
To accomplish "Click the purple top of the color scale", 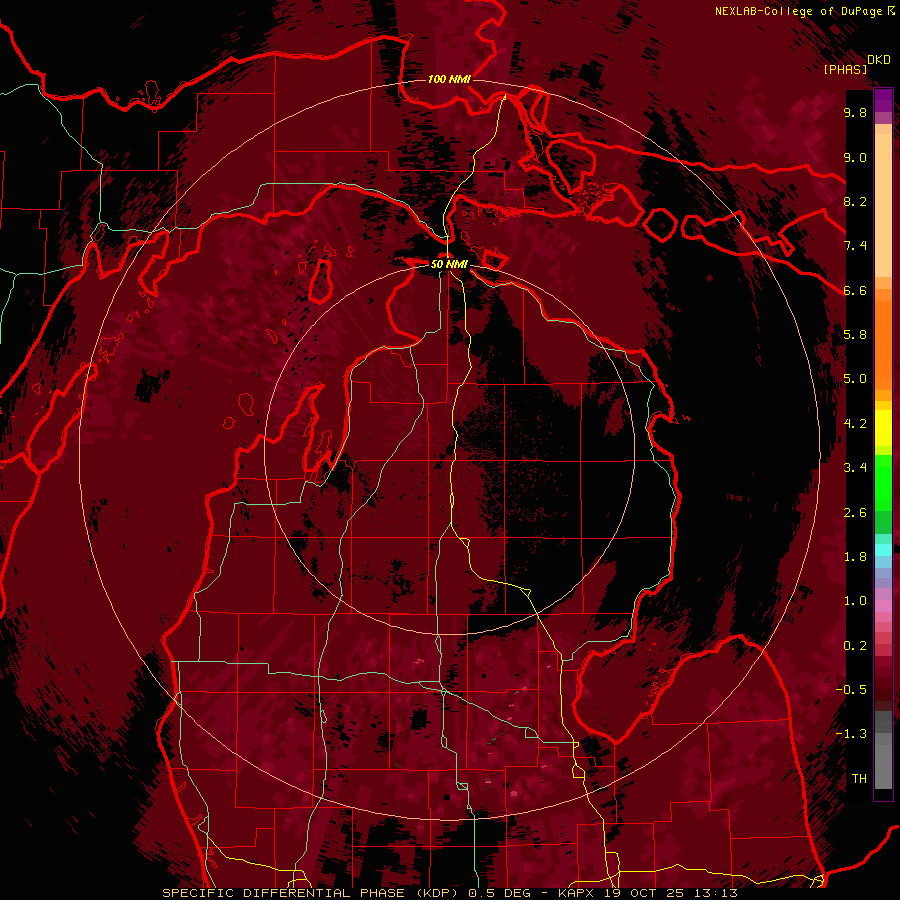I will pyautogui.click(x=883, y=100).
